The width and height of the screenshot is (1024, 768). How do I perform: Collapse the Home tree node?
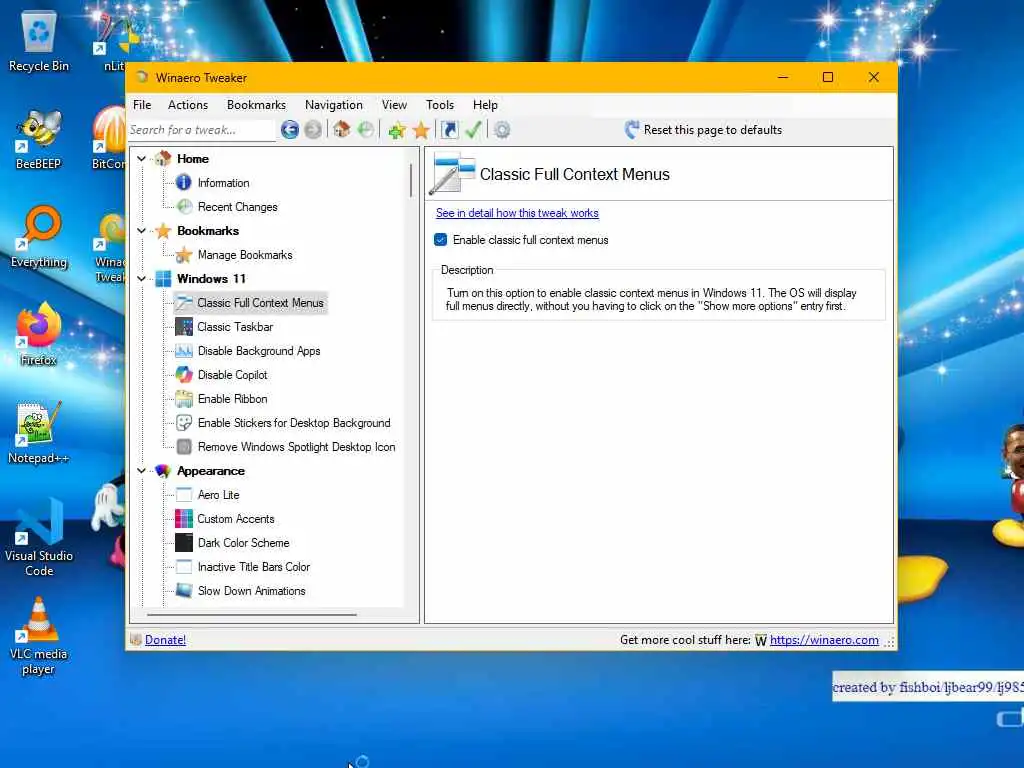click(141, 159)
